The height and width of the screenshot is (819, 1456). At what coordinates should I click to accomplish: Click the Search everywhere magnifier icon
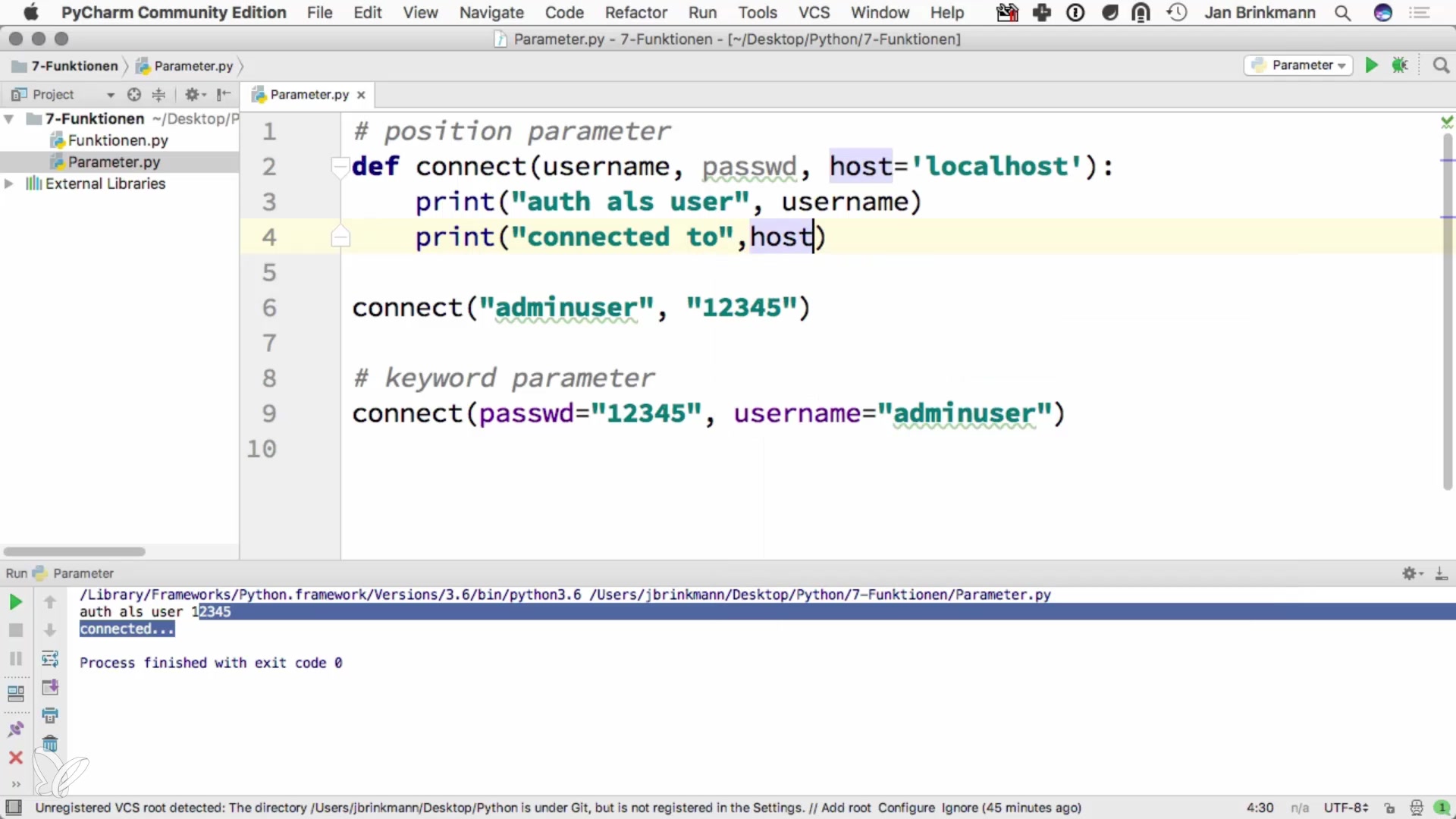click(x=1441, y=65)
